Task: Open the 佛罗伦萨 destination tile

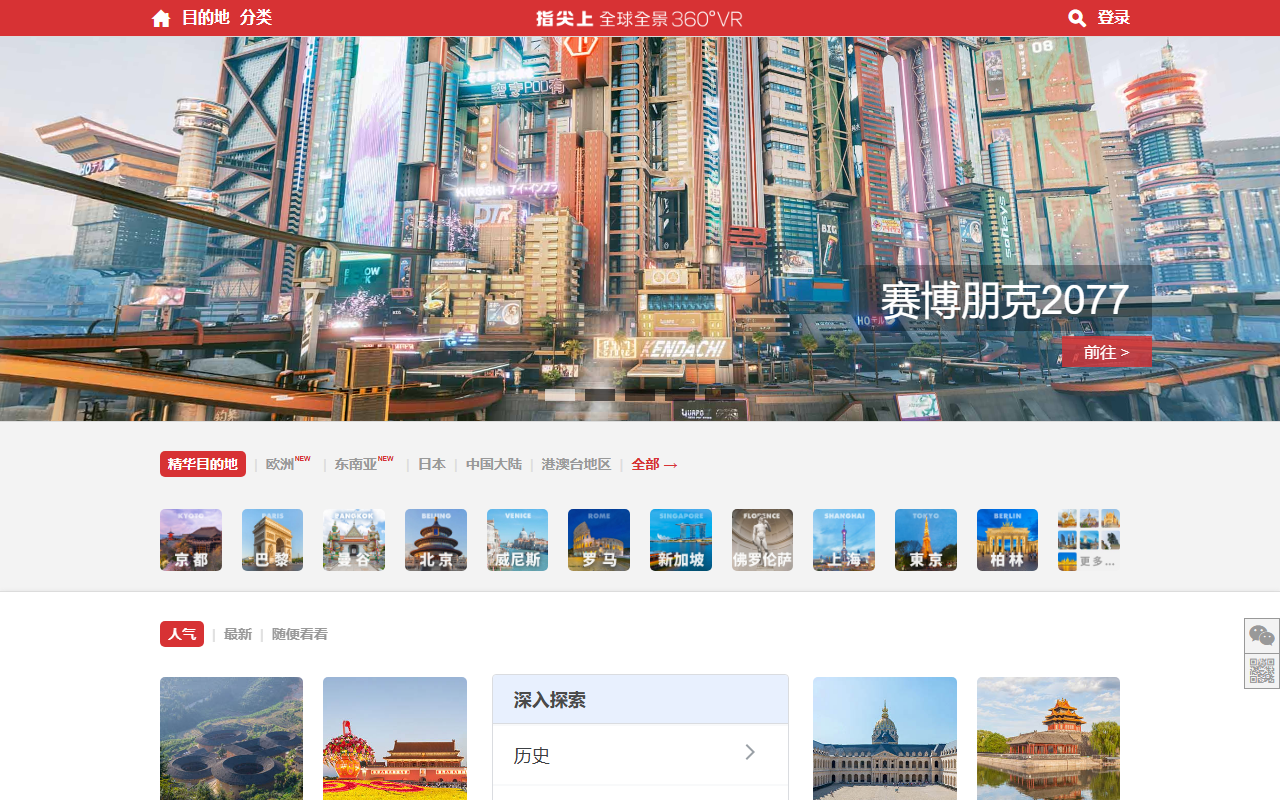Action: pyautogui.click(x=762, y=540)
